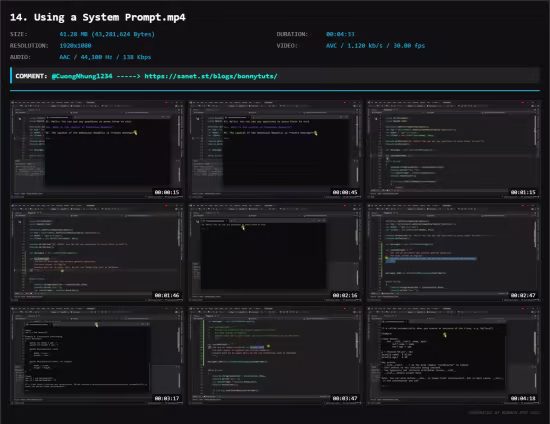The height and width of the screenshot is (424, 550).
Task: Click the 'COMMENT:' label
Action: click(31, 76)
